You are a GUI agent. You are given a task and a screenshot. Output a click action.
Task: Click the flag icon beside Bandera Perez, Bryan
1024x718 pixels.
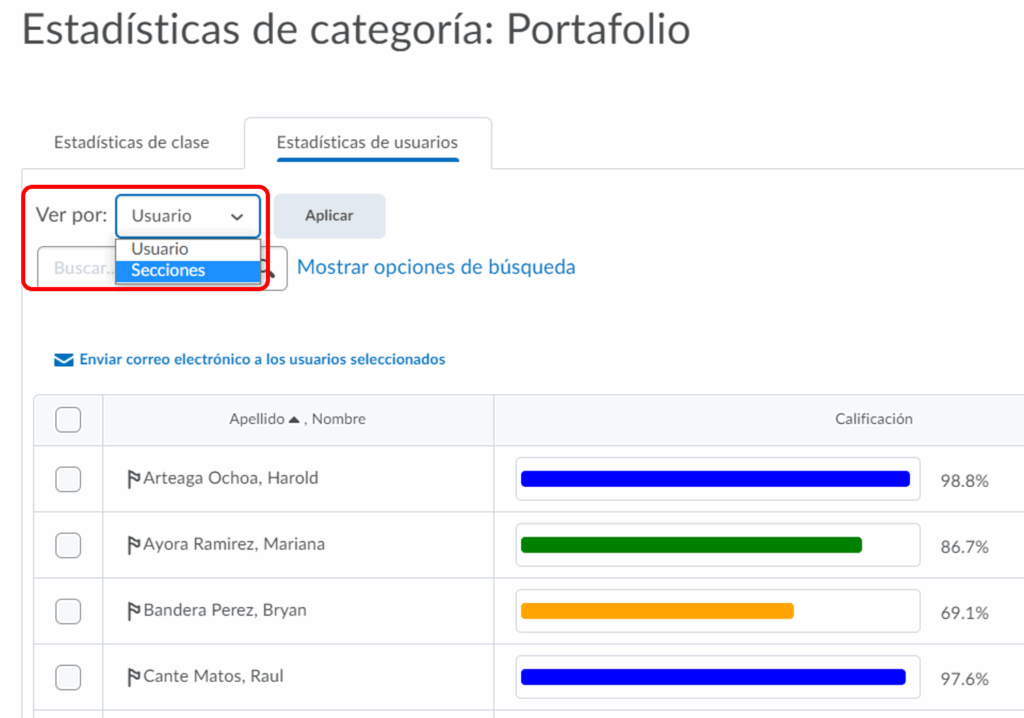pos(134,611)
